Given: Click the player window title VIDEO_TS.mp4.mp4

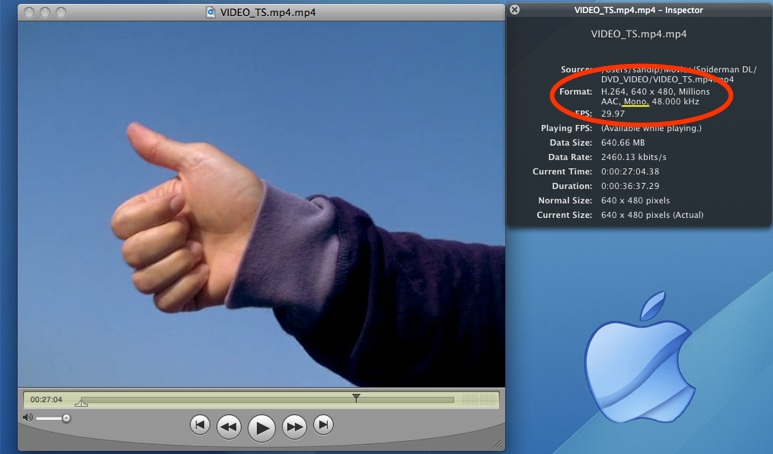Looking at the screenshot, I should tap(268, 12).
